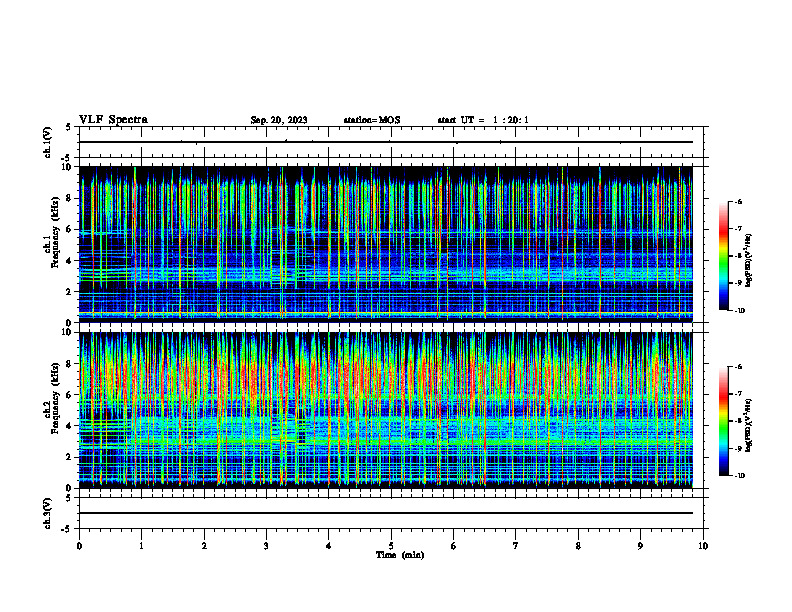
Task: Click time axis tick label "6"
Action: pos(454,546)
